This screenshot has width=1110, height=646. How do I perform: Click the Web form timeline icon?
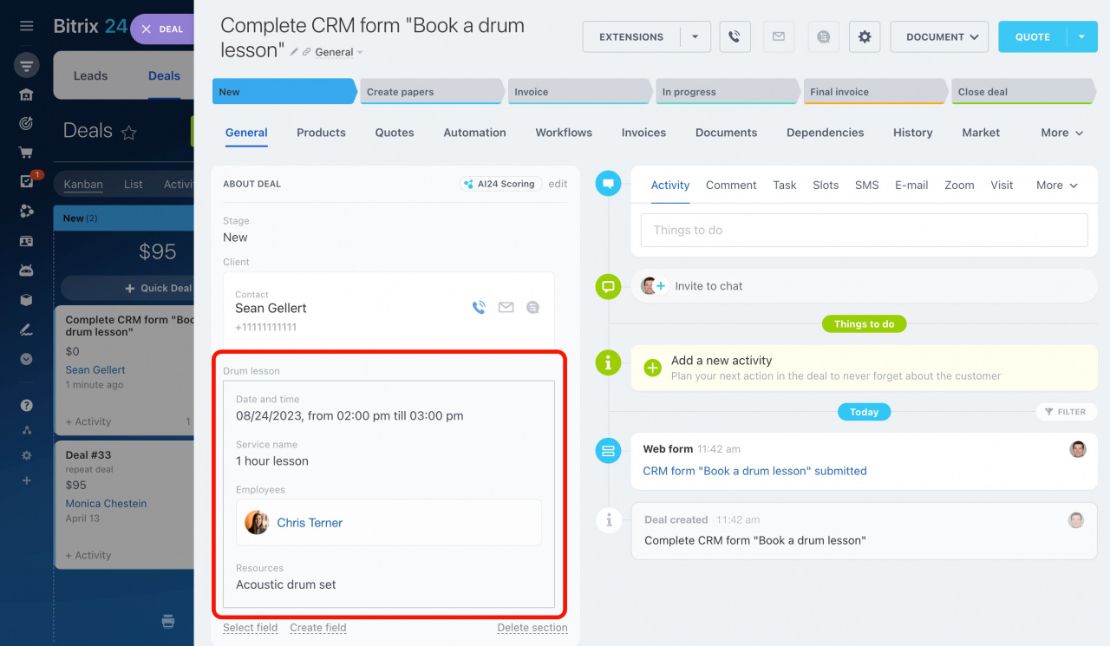608,451
